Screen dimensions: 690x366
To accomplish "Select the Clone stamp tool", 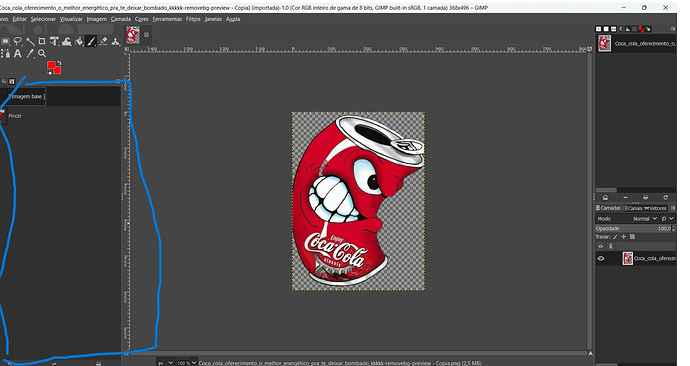I will tap(115, 41).
